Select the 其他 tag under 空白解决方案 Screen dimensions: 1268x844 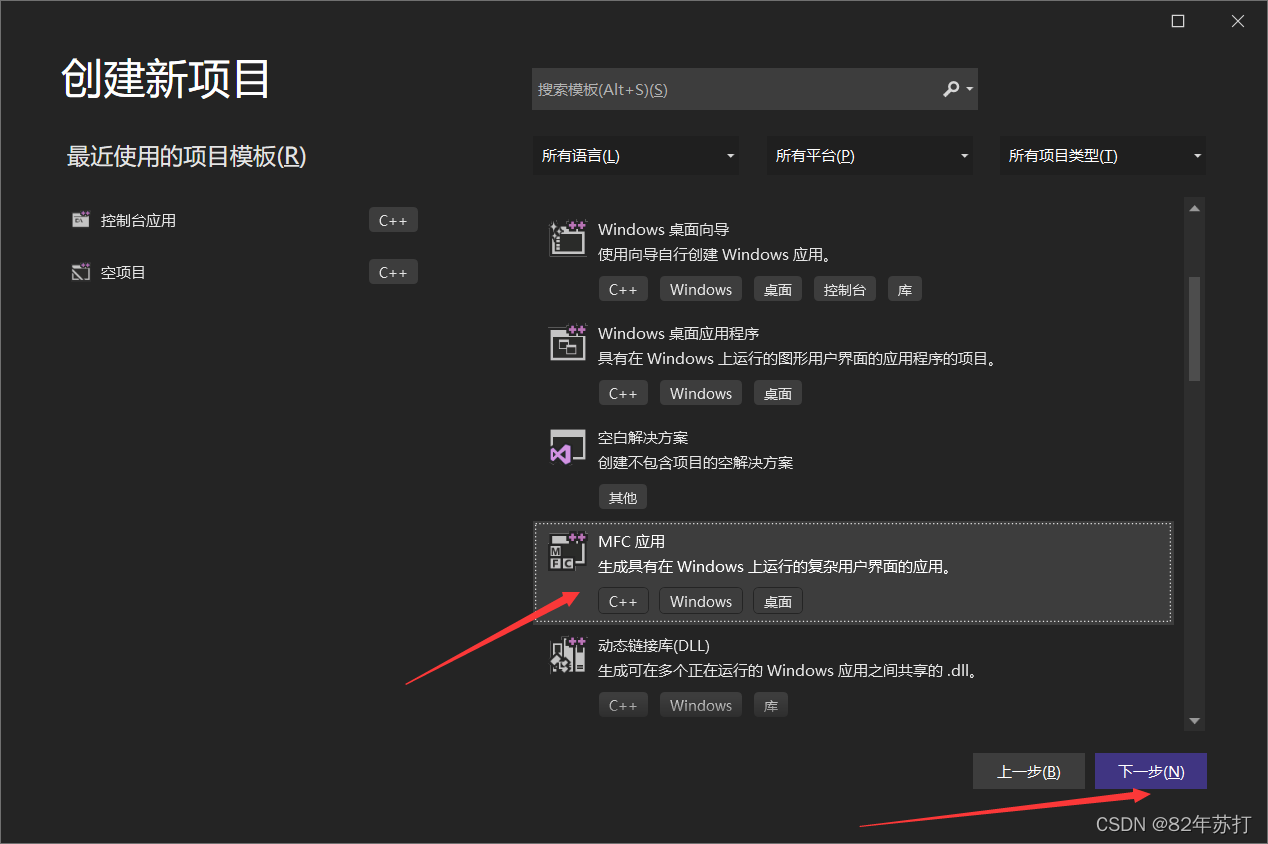pos(622,497)
